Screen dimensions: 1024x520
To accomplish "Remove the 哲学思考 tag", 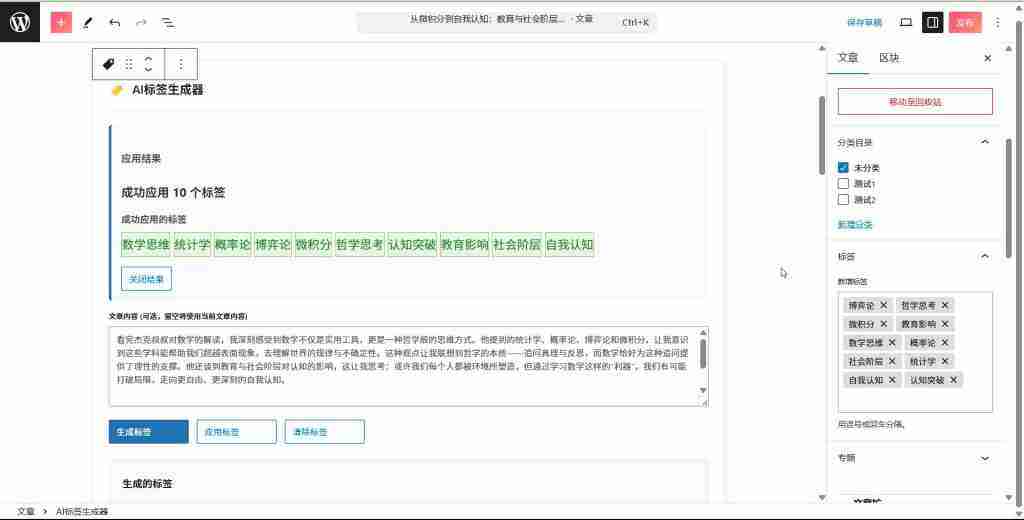I will [x=945, y=305].
